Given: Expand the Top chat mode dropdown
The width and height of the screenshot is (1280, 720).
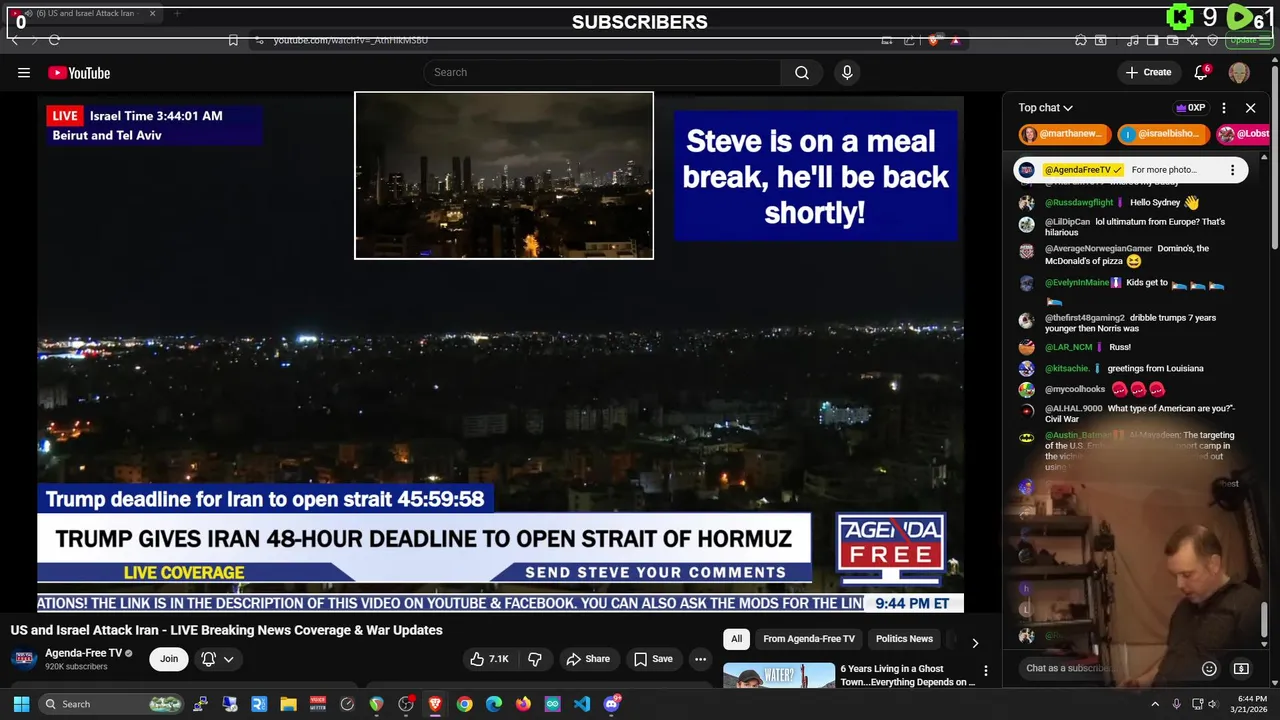Looking at the screenshot, I should [x=1046, y=107].
